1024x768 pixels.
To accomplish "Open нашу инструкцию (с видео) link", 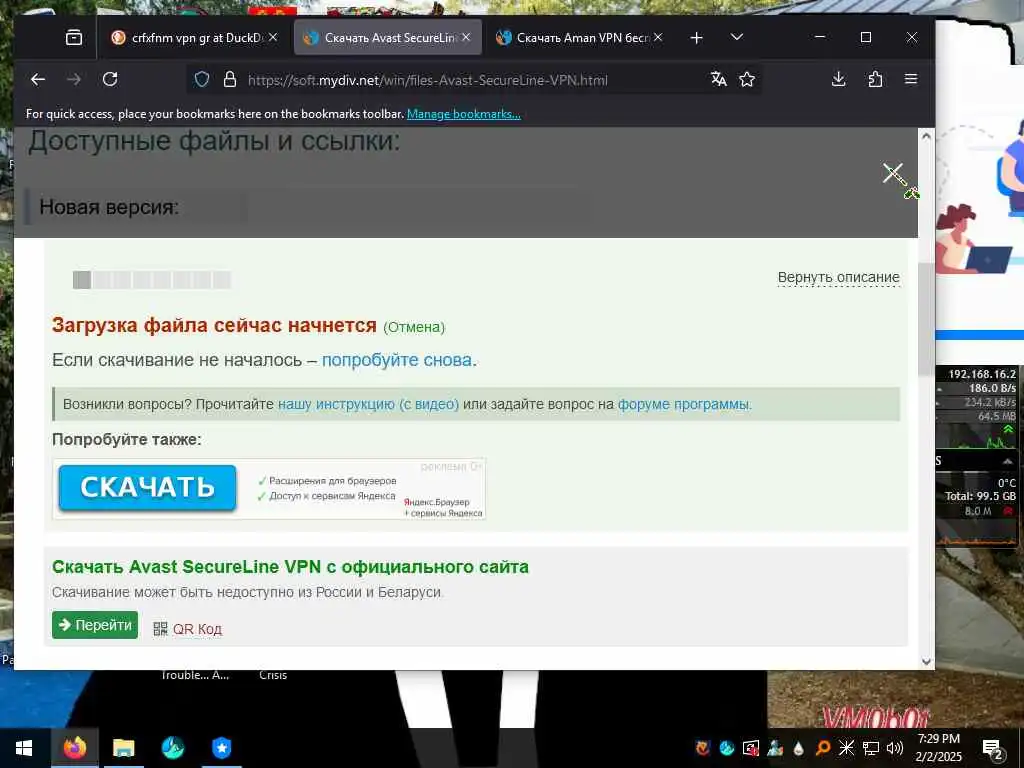I will 368,404.
